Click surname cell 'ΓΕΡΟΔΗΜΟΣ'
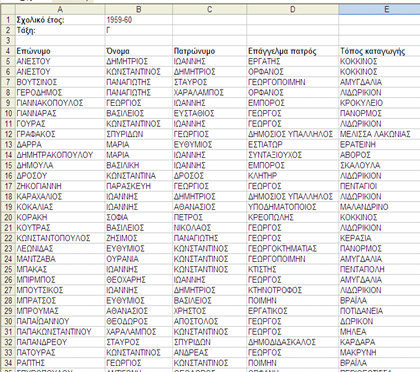 point(60,93)
